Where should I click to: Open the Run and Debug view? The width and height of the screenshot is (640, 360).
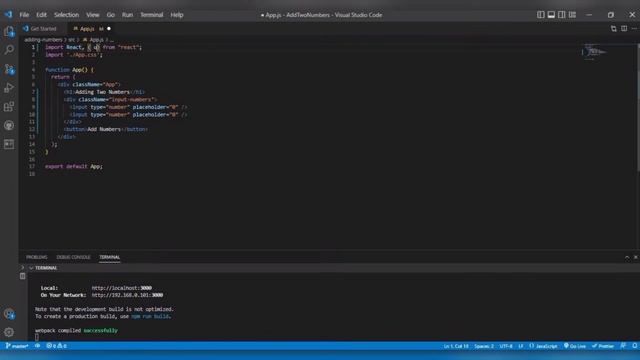pyautogui.click(x=9, y=88)
